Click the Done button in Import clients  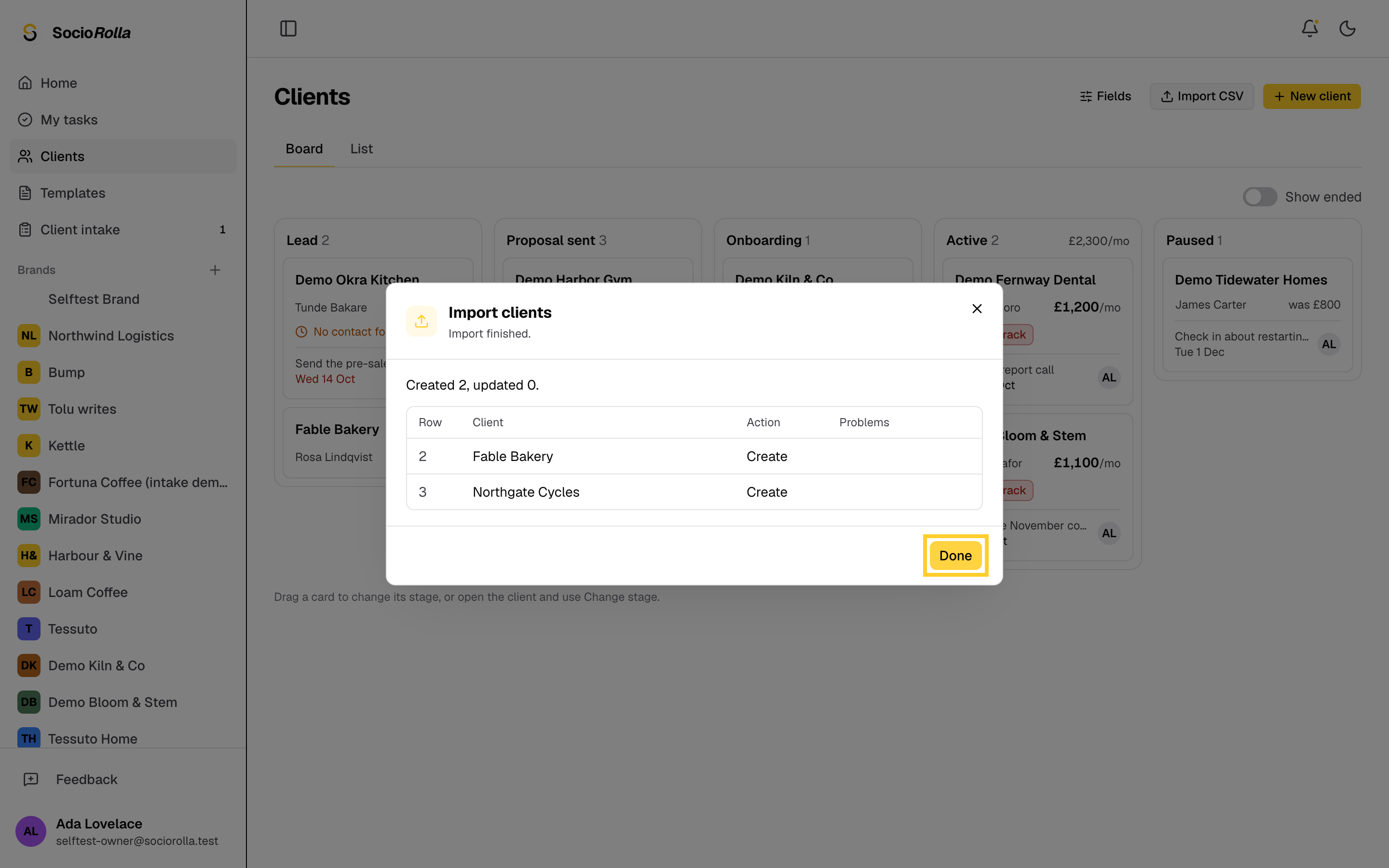pos(955,555)
